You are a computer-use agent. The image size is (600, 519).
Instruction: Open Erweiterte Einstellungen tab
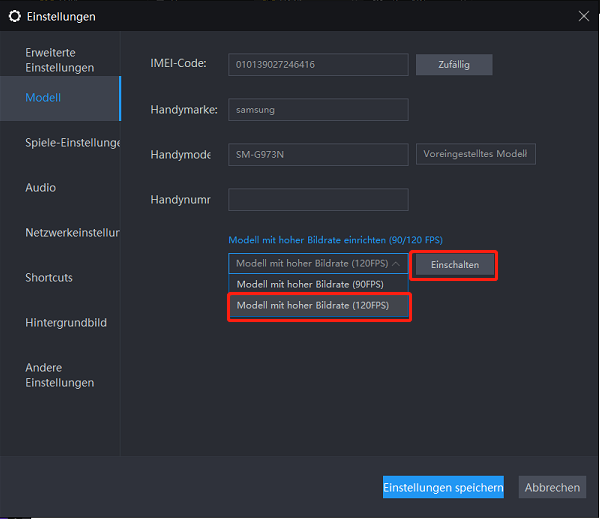click(60, 60)
